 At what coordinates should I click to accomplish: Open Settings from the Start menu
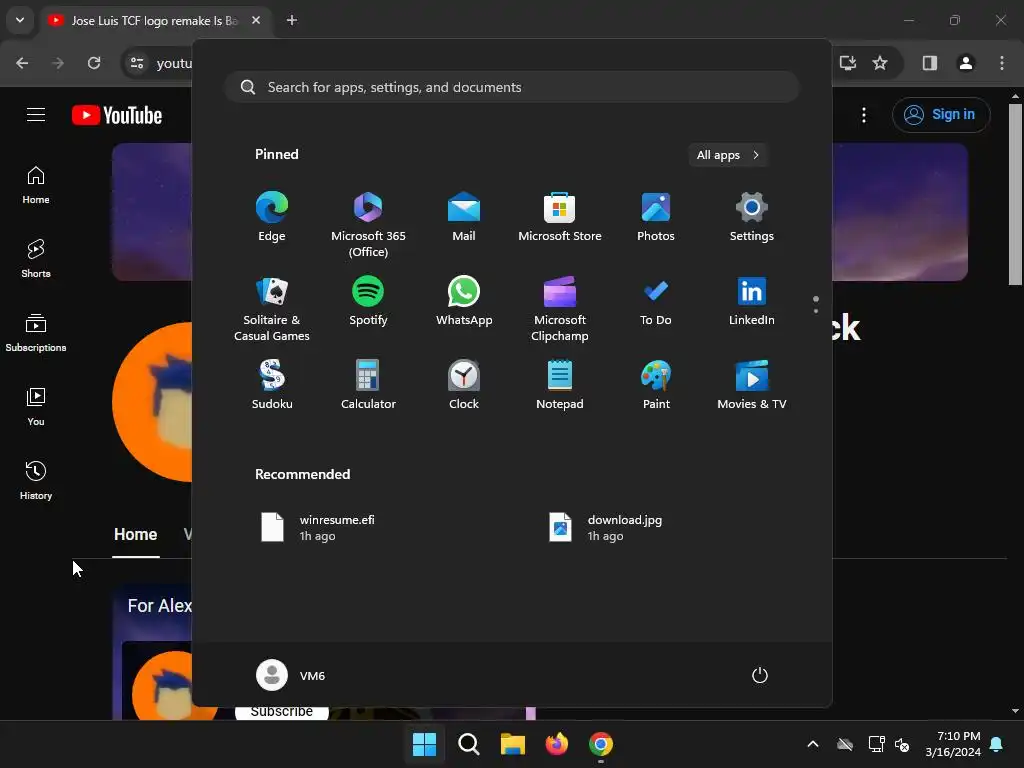752,217
